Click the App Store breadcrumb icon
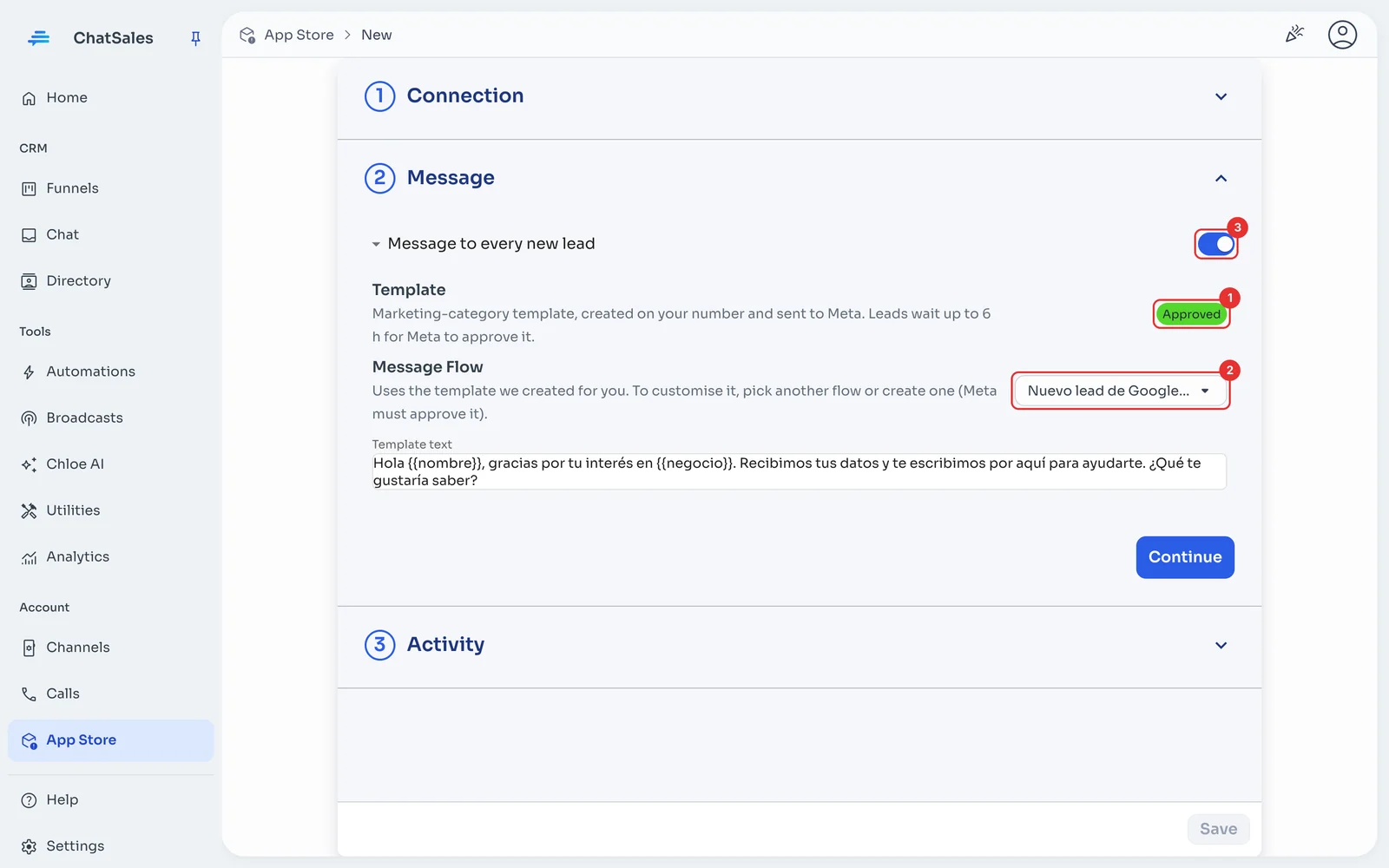The height and width of the screenshot is (868, 1389). pos(247,35)
